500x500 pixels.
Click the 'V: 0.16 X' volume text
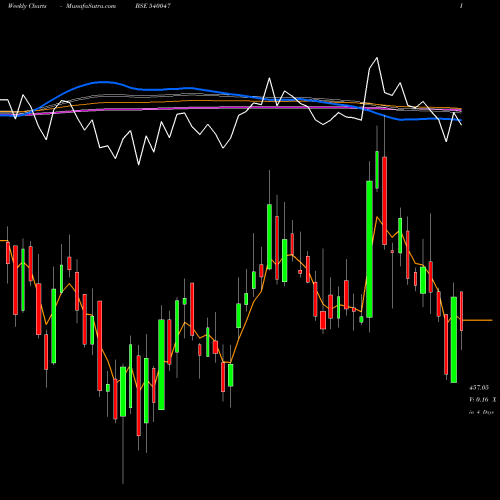point(483,399)
